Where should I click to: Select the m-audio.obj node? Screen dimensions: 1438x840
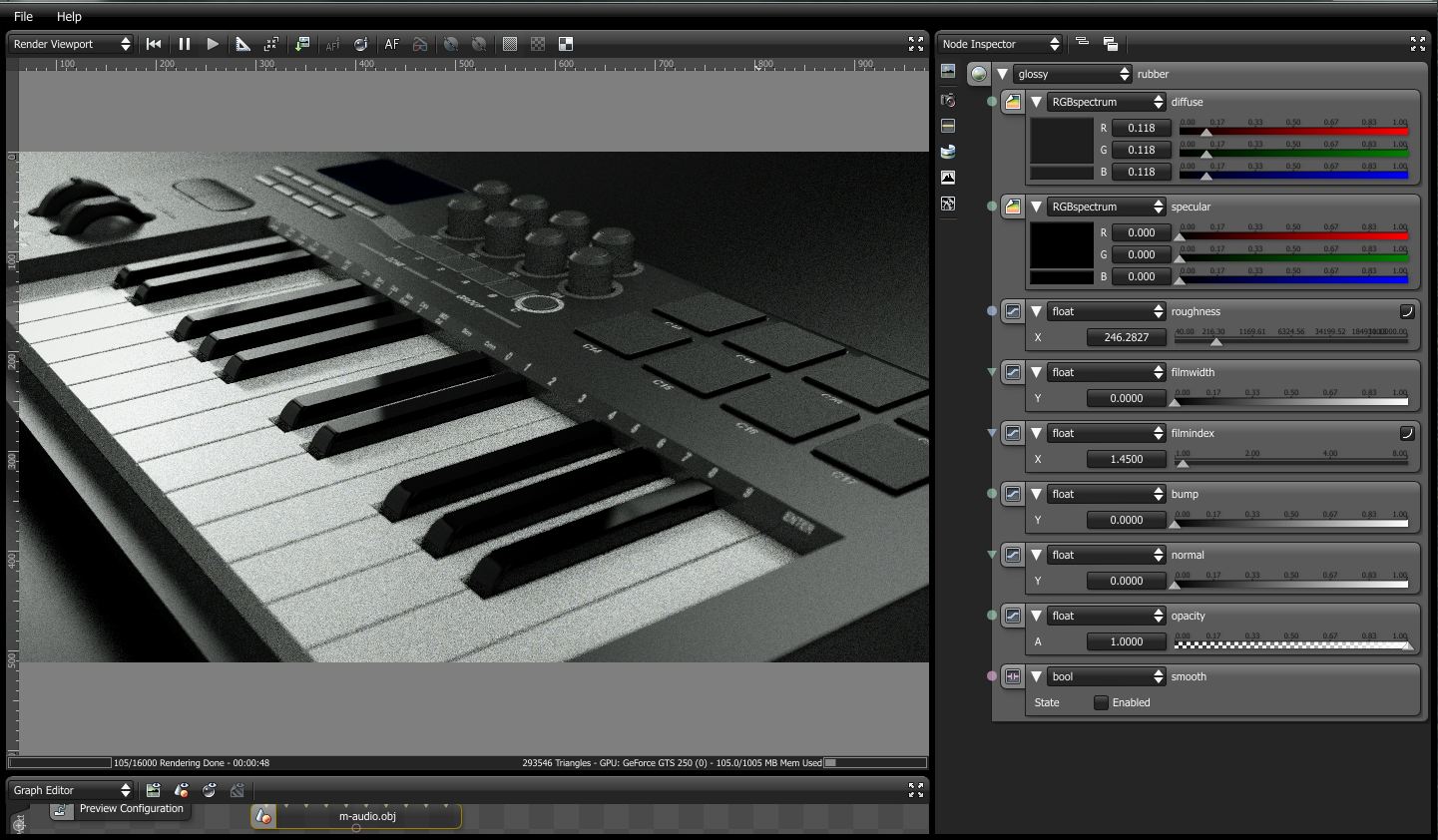[356, 816]
